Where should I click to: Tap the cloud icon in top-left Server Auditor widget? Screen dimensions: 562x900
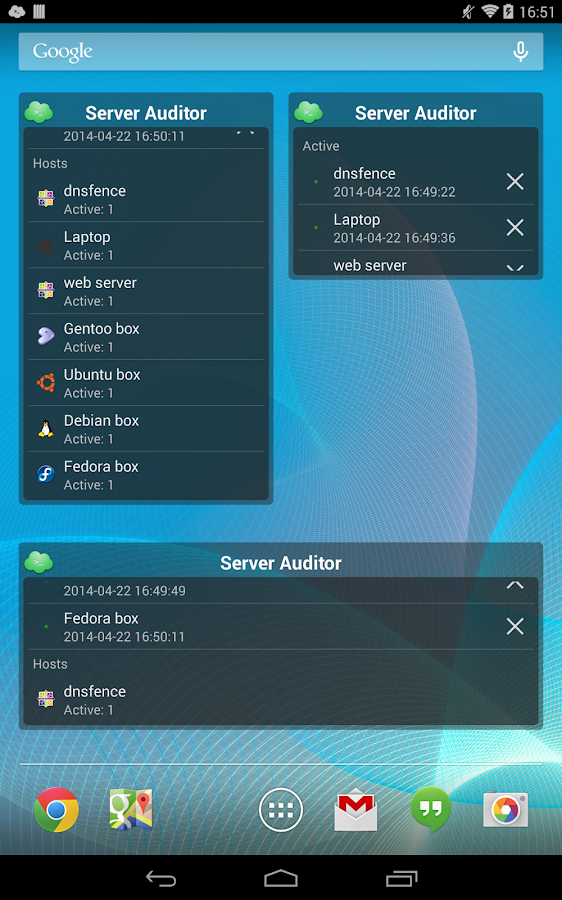click(x=39, y=112)
